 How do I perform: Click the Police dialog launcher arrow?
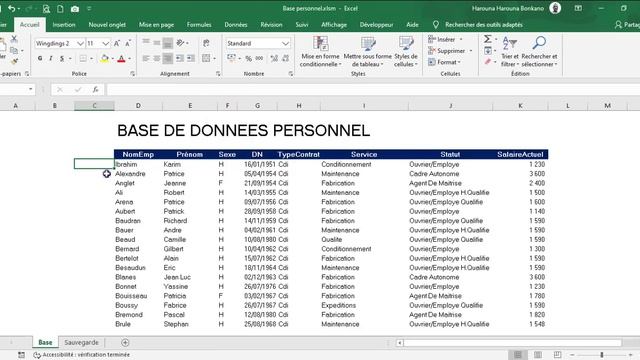coord(133,74)
